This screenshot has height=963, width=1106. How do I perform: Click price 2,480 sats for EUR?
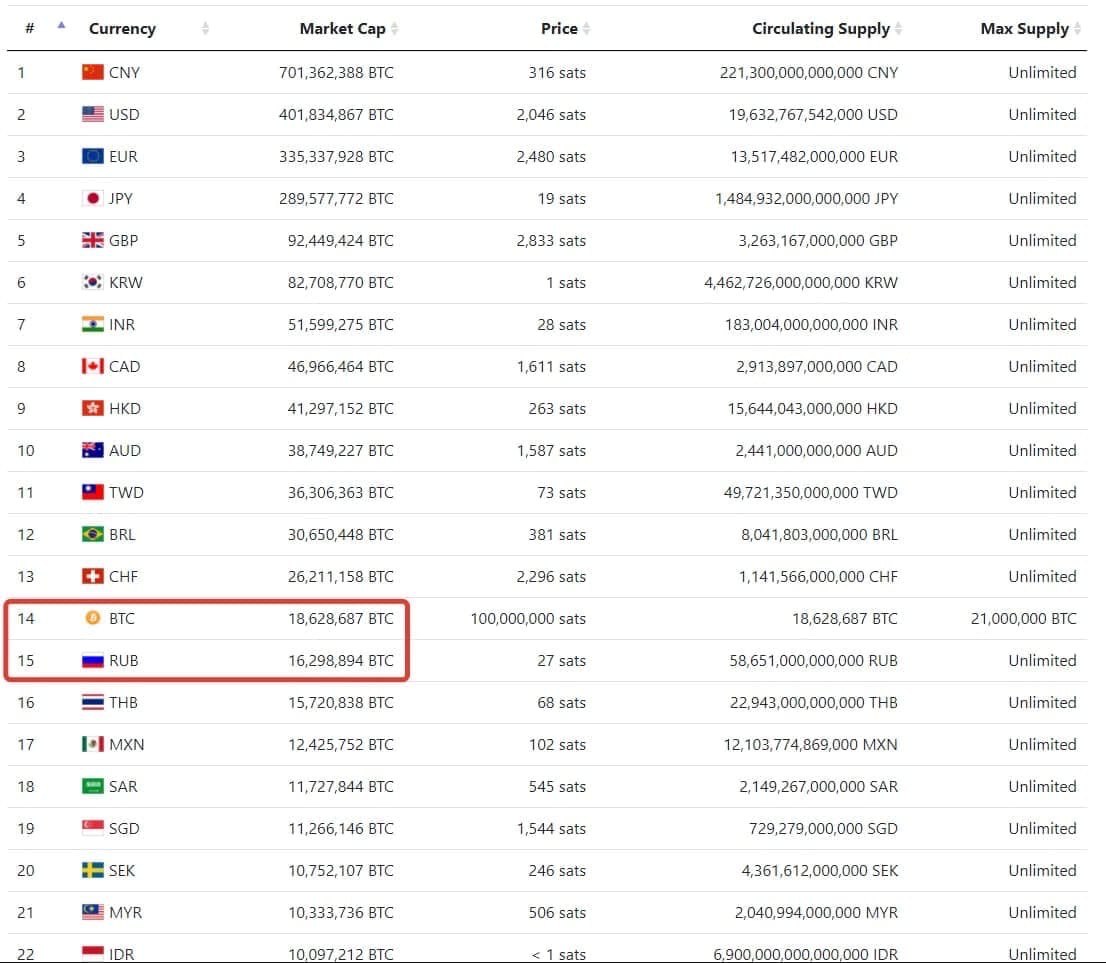tap(551, 156)
